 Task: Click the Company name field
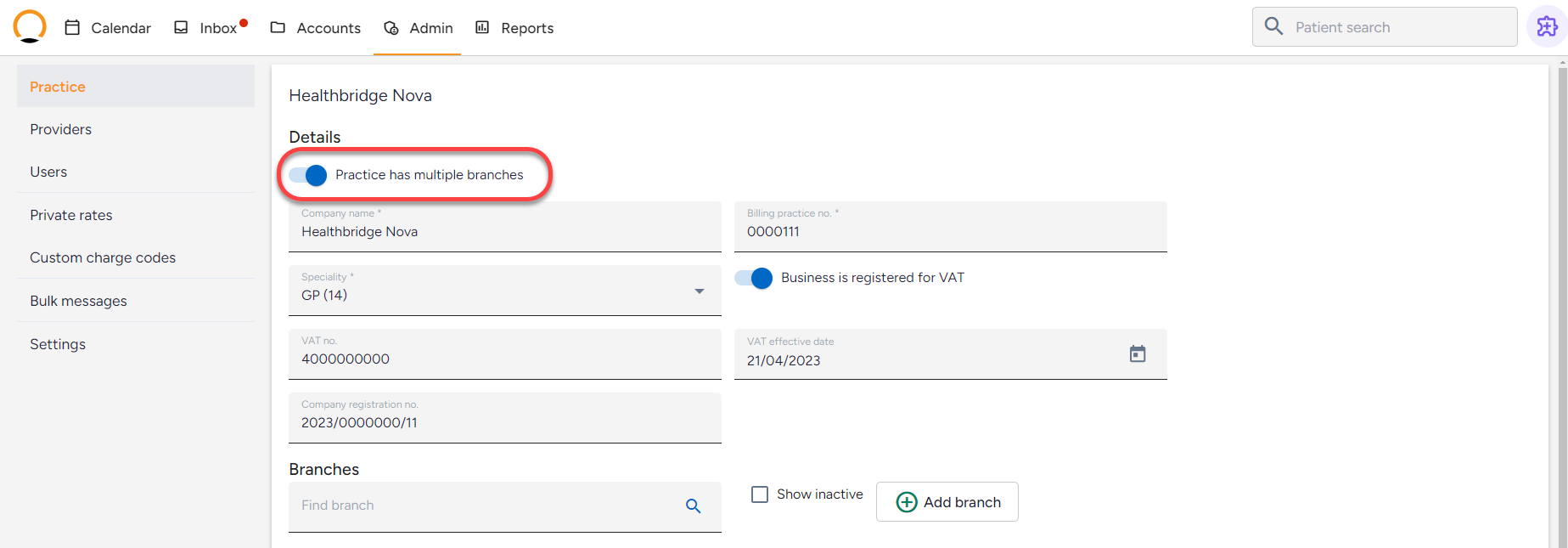tap(505, 227)
